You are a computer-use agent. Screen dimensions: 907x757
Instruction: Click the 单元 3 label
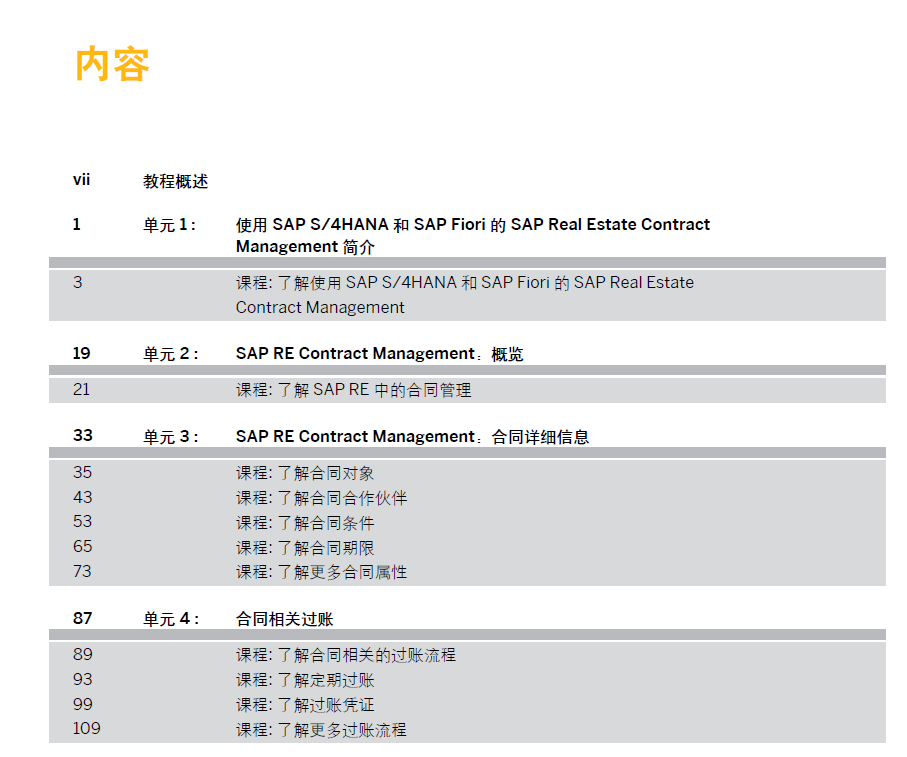click(x=170, y=437)
